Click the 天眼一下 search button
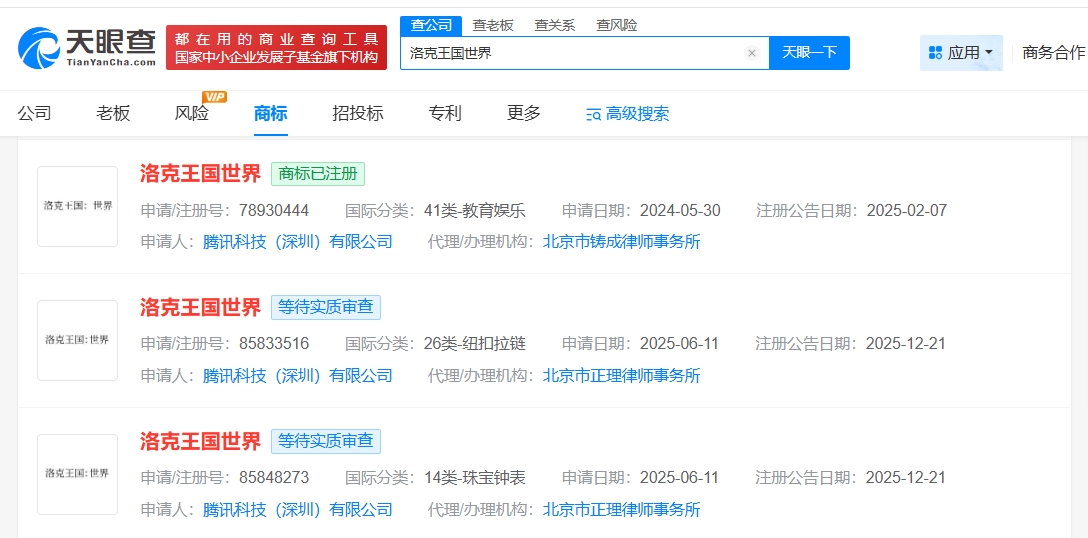1088x538 pixels. 809,53
